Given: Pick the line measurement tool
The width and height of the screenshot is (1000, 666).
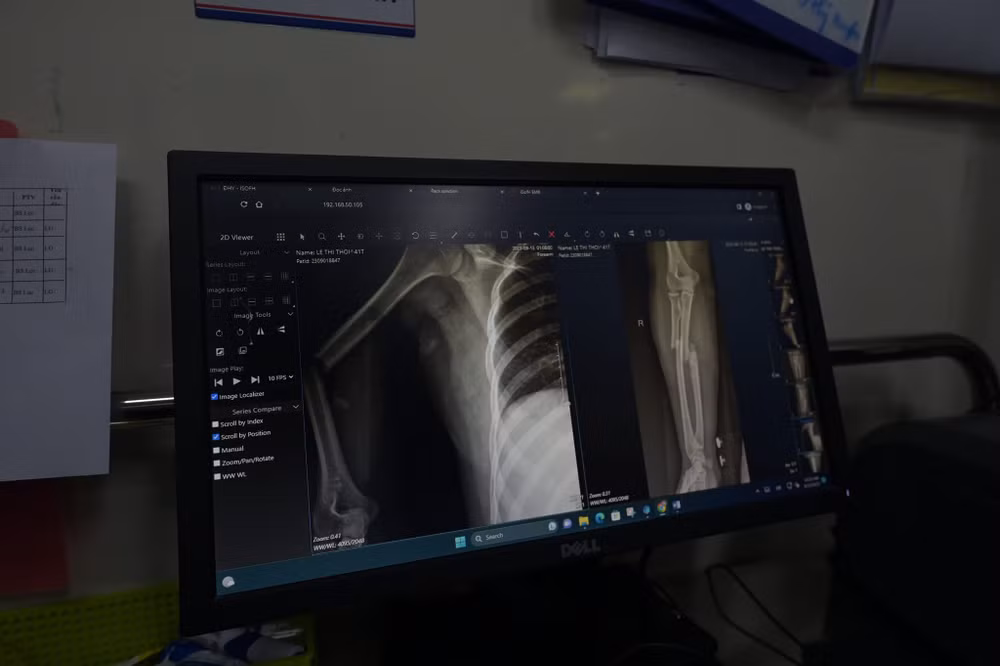Looking at the screenshot, I should pyautogui.click(x=453, y=235).
